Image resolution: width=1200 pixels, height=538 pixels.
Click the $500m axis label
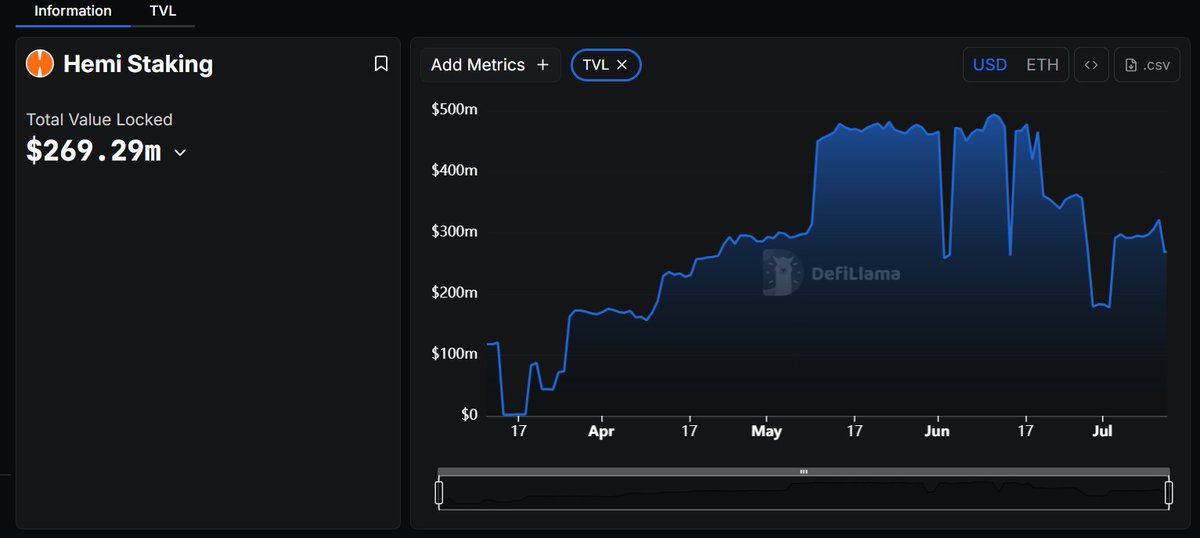click(x=454, y=109)
